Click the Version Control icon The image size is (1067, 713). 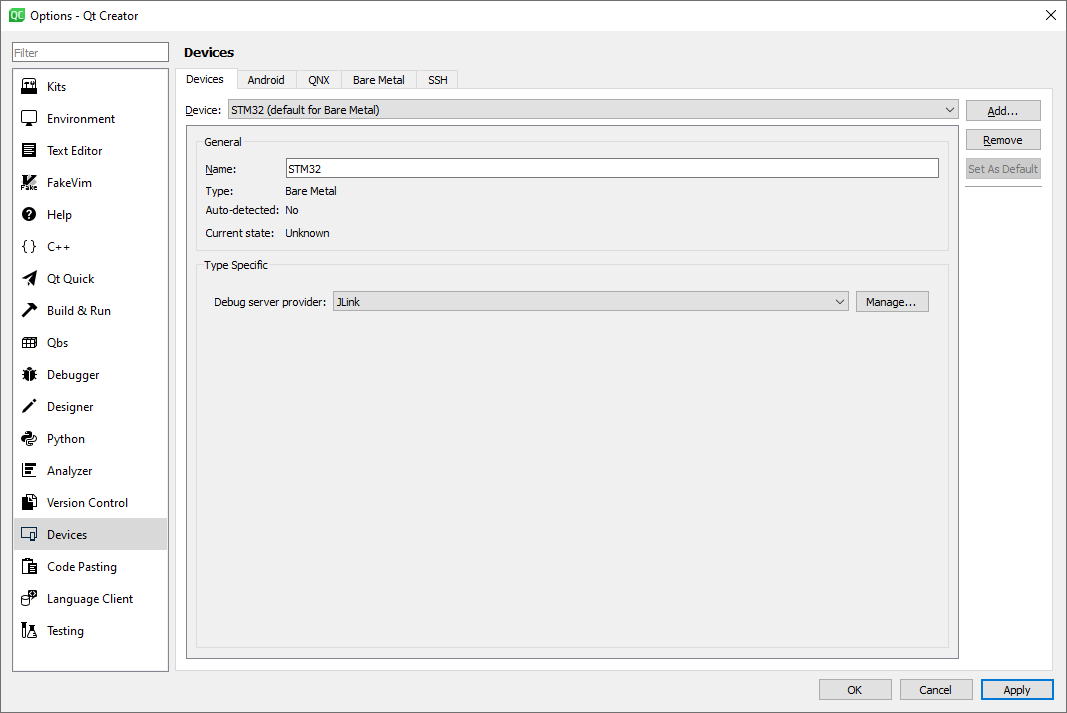[x=29, y=503]
